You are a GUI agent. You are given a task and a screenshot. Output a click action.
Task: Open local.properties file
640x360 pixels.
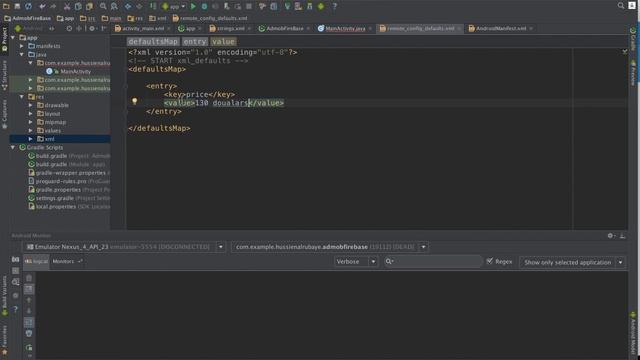pos(56,207)
